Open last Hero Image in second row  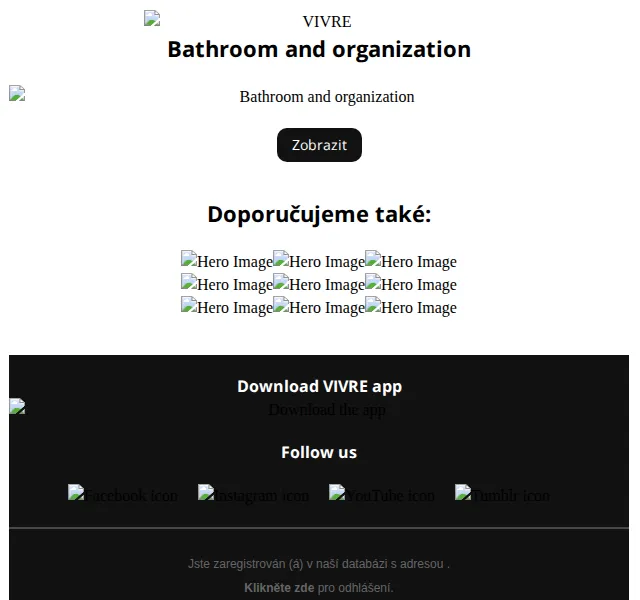click(411, 284)
